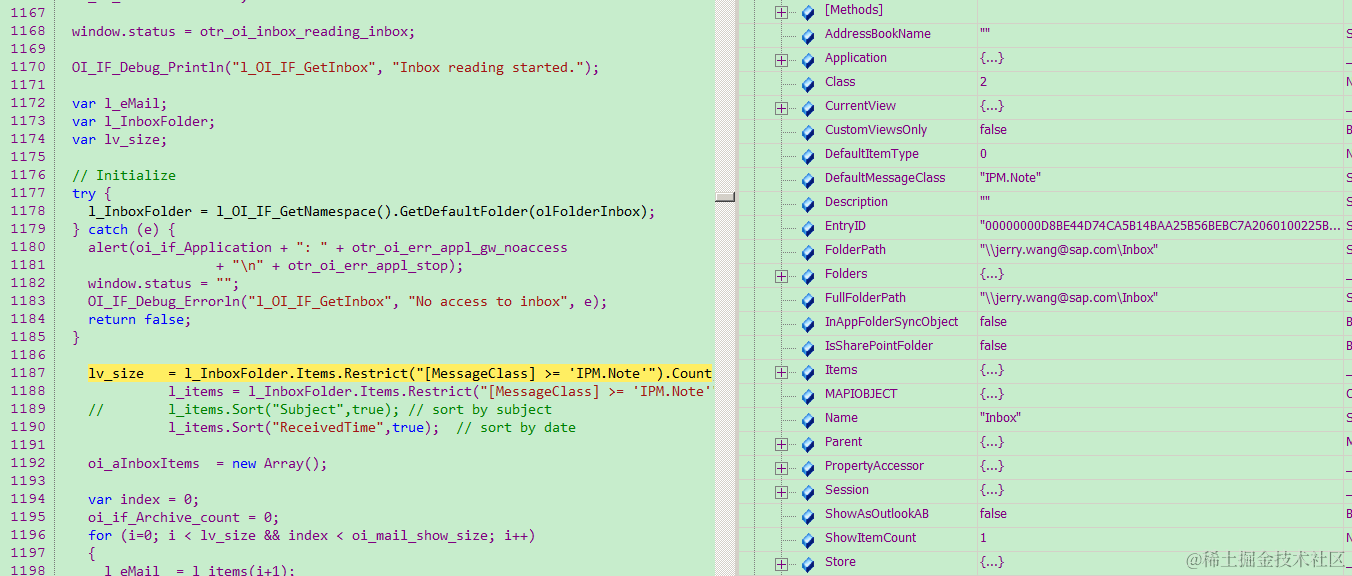1352x576 pixels.
Task: Click the OI_IF_Debug_Println "Inbox reading started." line
Action: click(336, 67)
